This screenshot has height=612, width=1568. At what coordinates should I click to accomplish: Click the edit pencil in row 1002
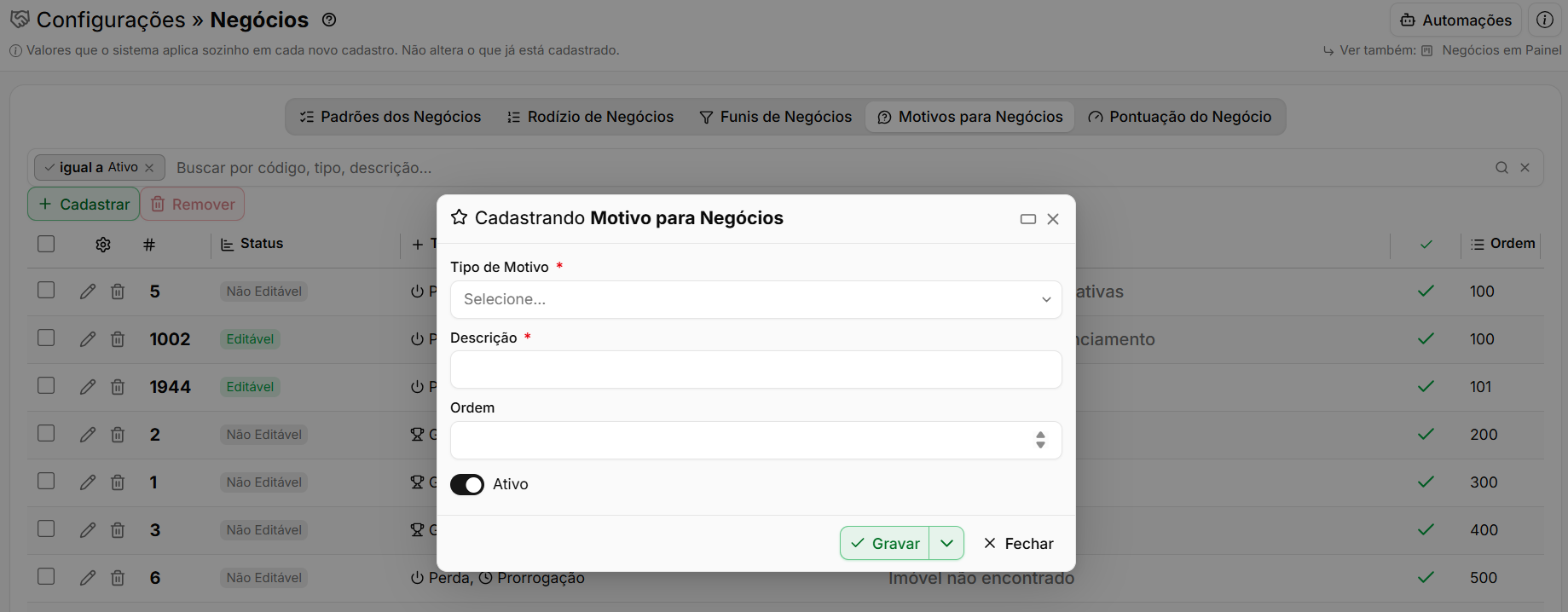coord(88,339)
